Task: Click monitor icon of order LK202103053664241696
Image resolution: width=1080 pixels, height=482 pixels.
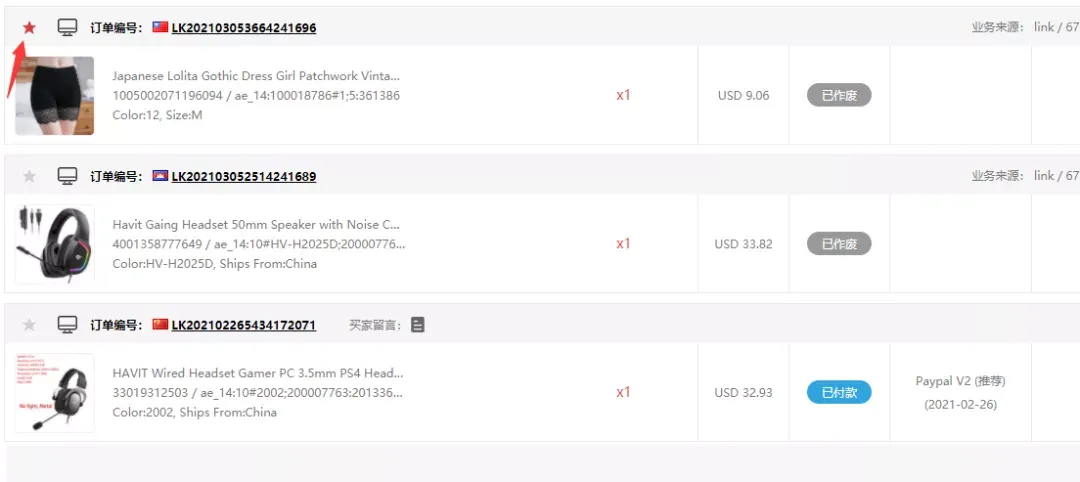Action: (x=67, y=28)
